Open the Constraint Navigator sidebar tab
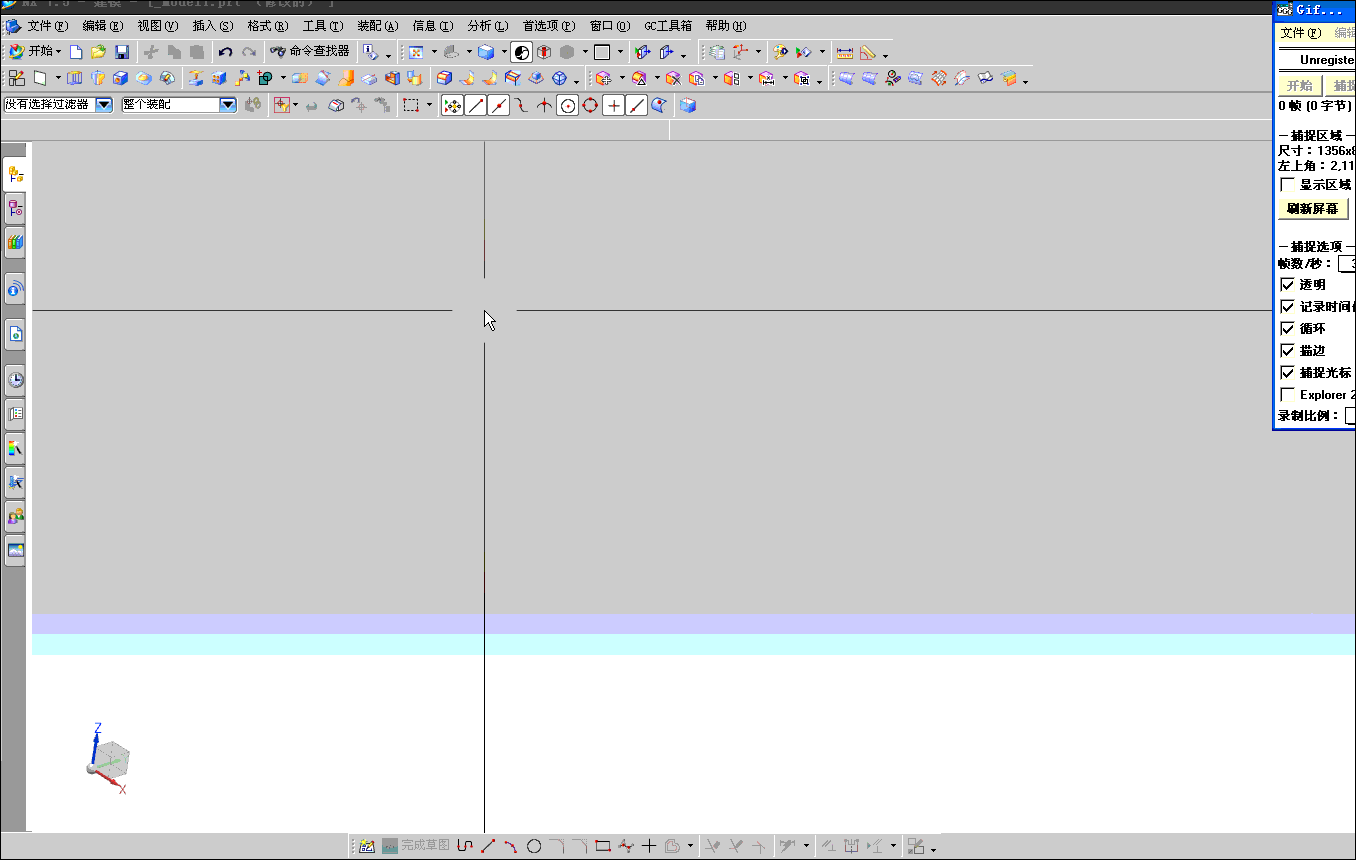 (x=15, y=208)
